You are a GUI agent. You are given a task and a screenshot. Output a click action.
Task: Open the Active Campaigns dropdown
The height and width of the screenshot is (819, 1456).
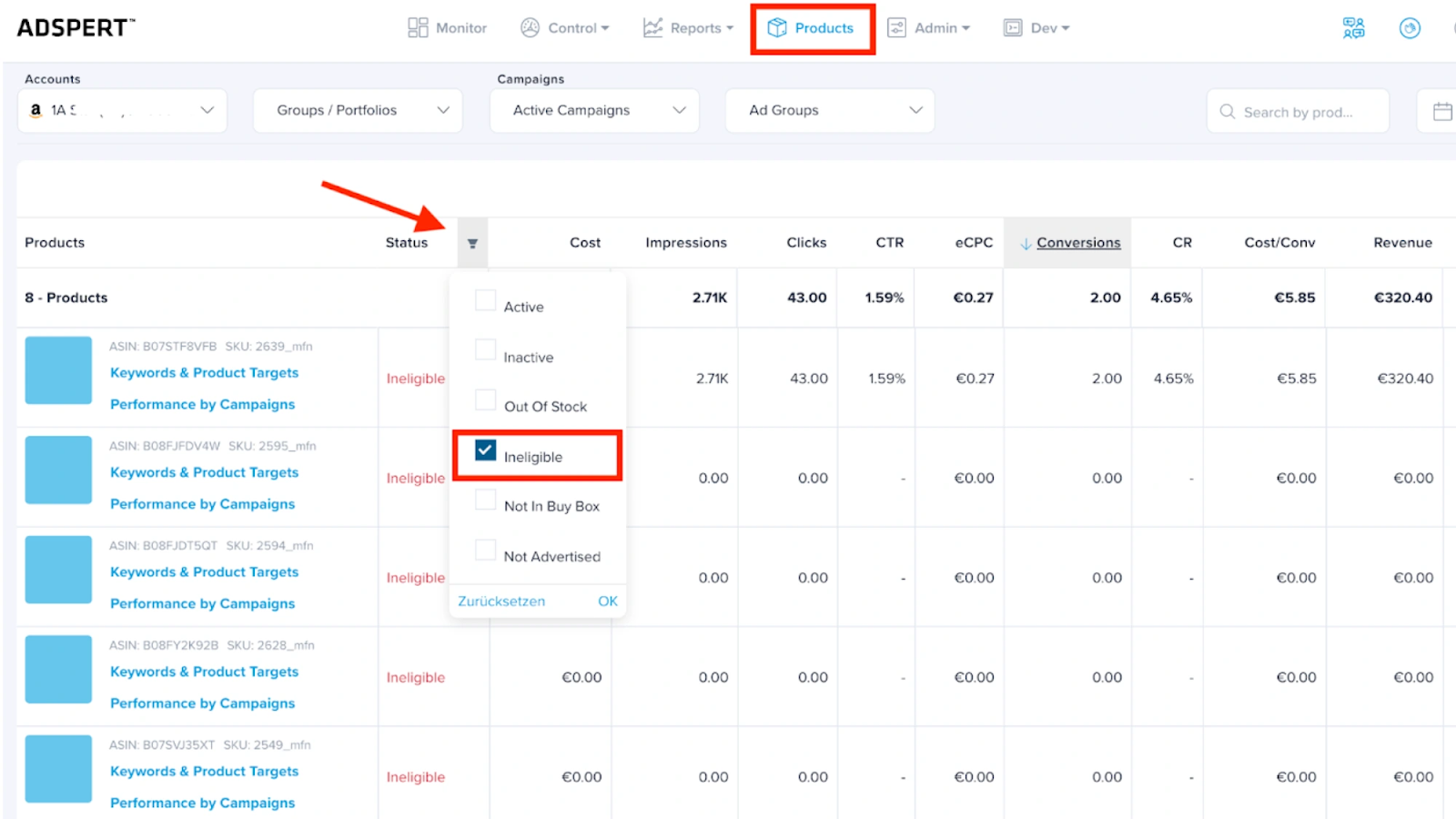594,110
